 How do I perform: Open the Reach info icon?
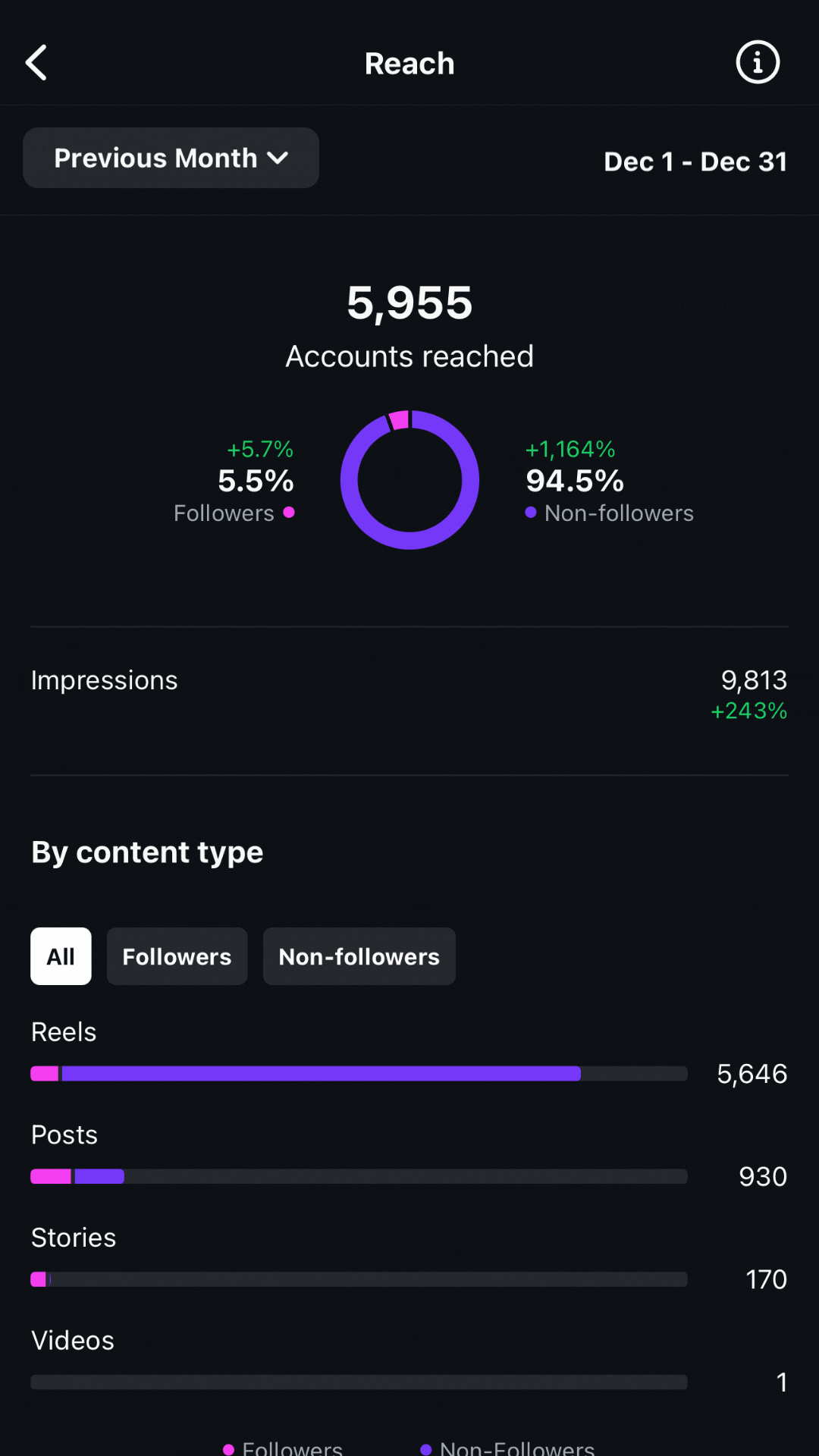[x=758, y=62]
